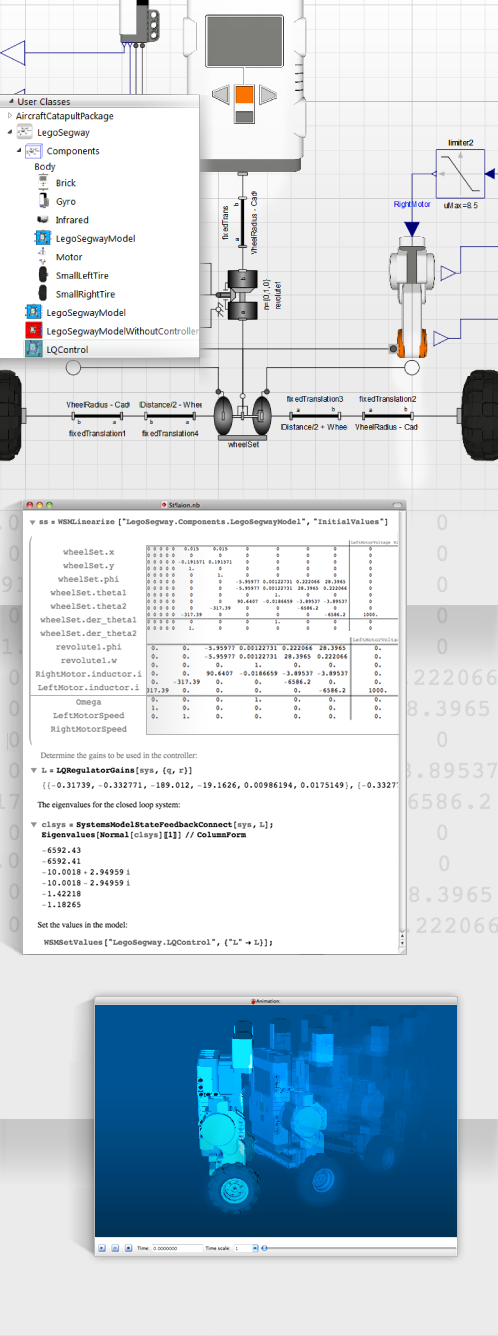Click the SmallRightTire icon
The height and width of the screenshot is (1336, 498).
point(44,292)
